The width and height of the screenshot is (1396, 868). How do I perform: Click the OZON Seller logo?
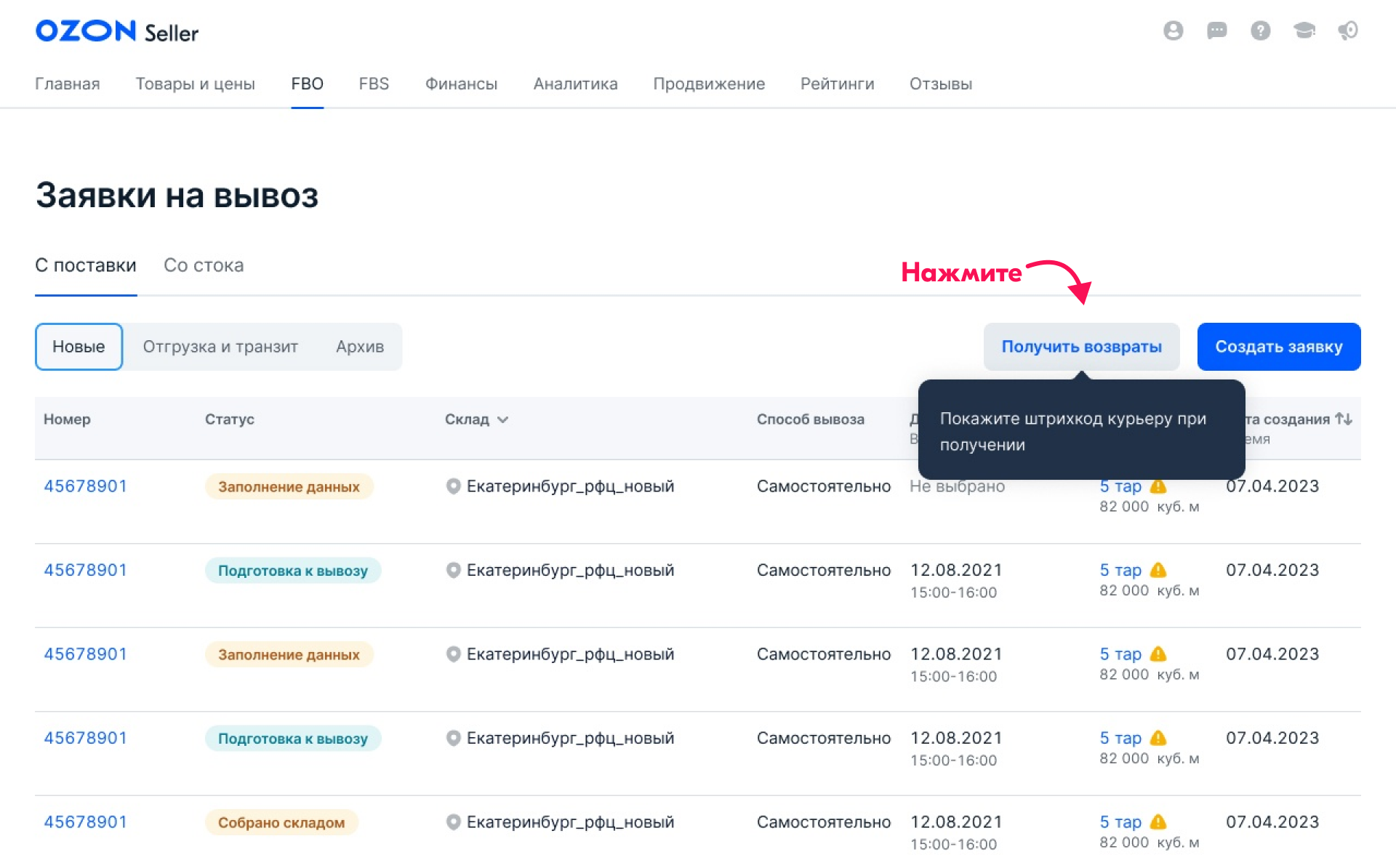click(x=116, y=31)
